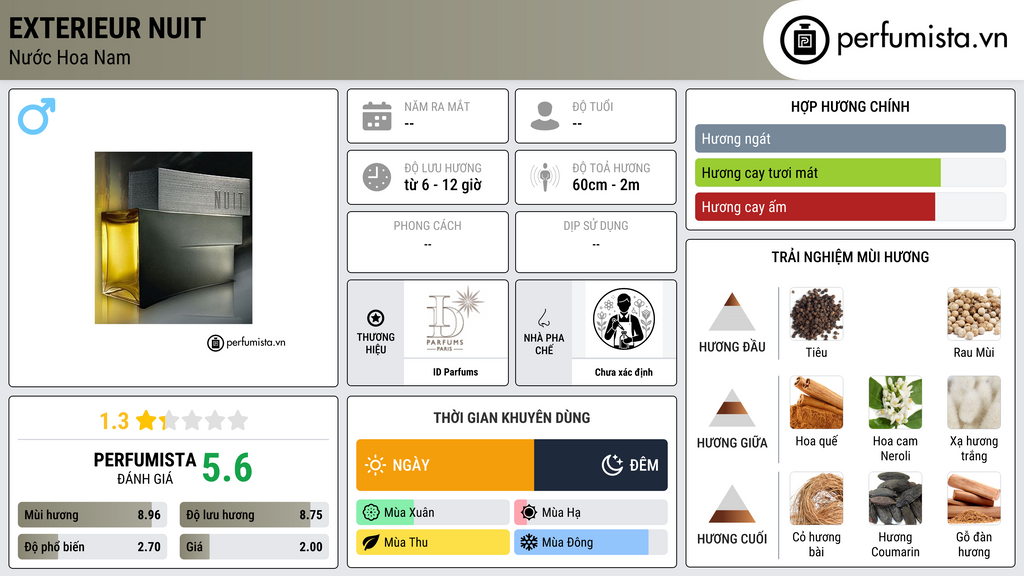Click the perfumista.vn bottle logo icon
The width and height of the screenshot is (1024, 576).
pyautogui.click(x=804, y=40)
